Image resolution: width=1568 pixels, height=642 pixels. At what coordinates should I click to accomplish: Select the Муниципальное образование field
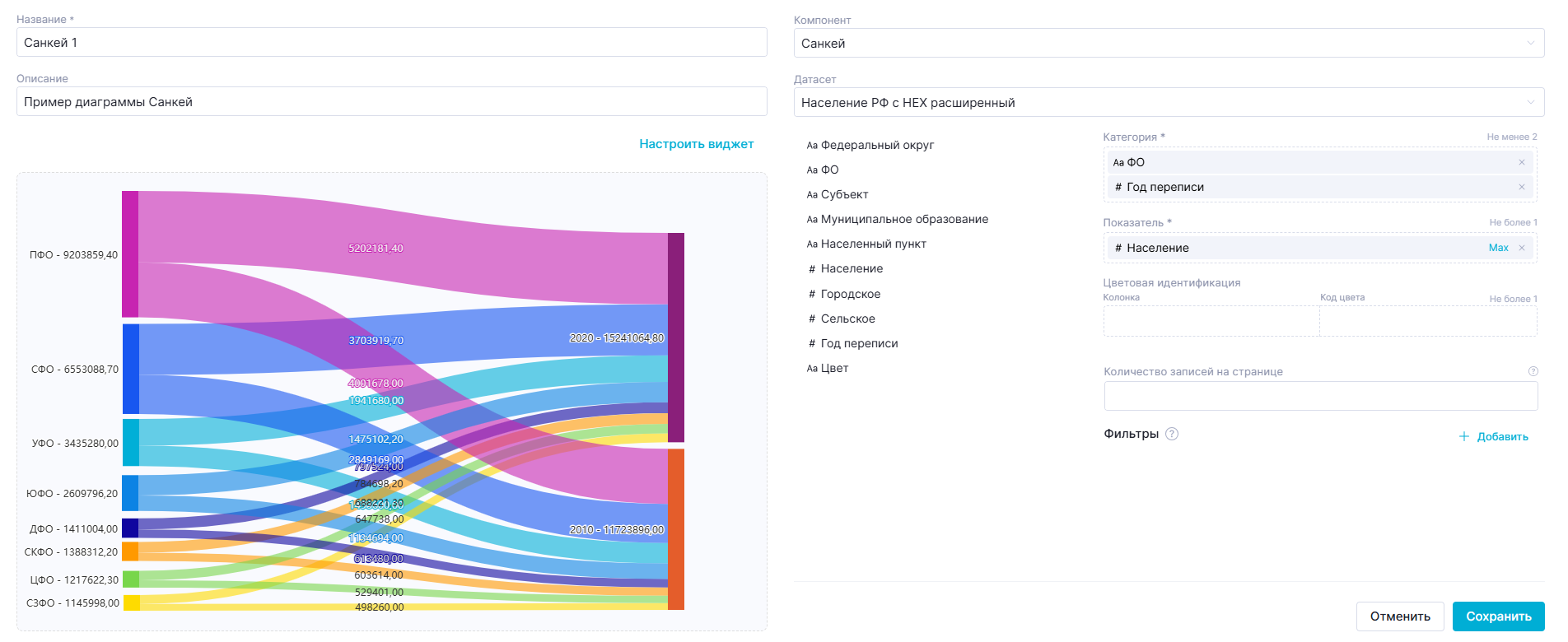click(903, 219)
